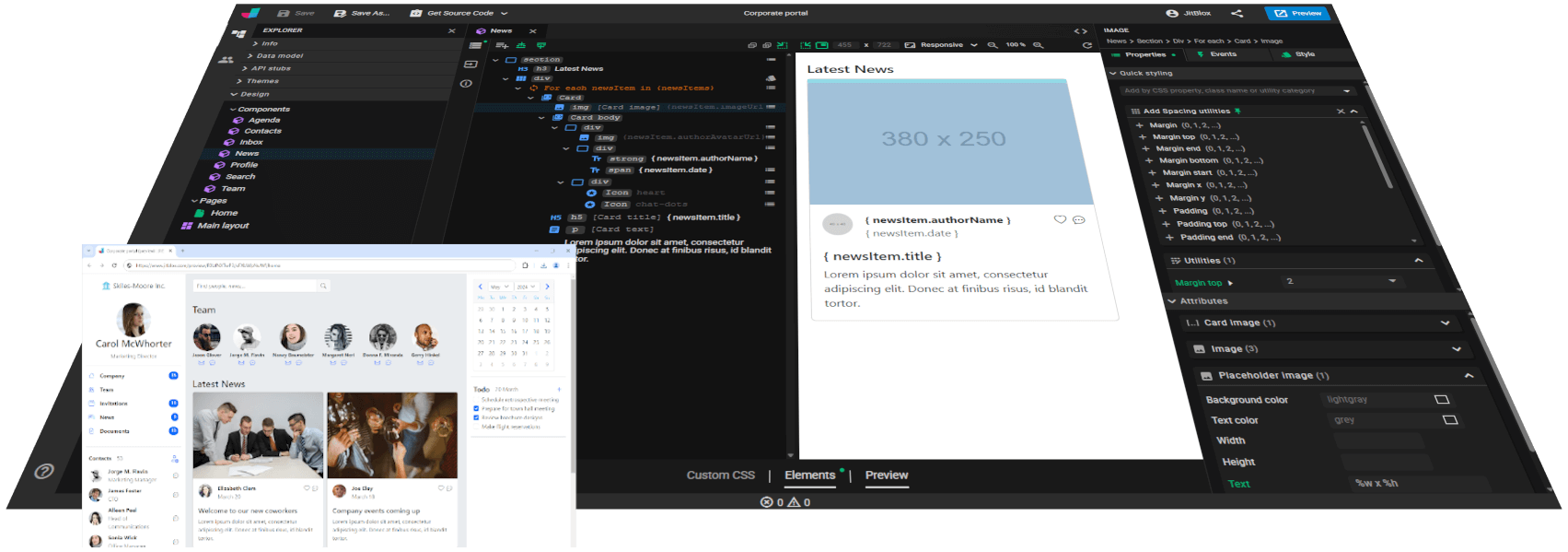The height and width of the screenshot is (552, 1568).
Task: Switch to the Events tab
Action: click(1217, 54)
